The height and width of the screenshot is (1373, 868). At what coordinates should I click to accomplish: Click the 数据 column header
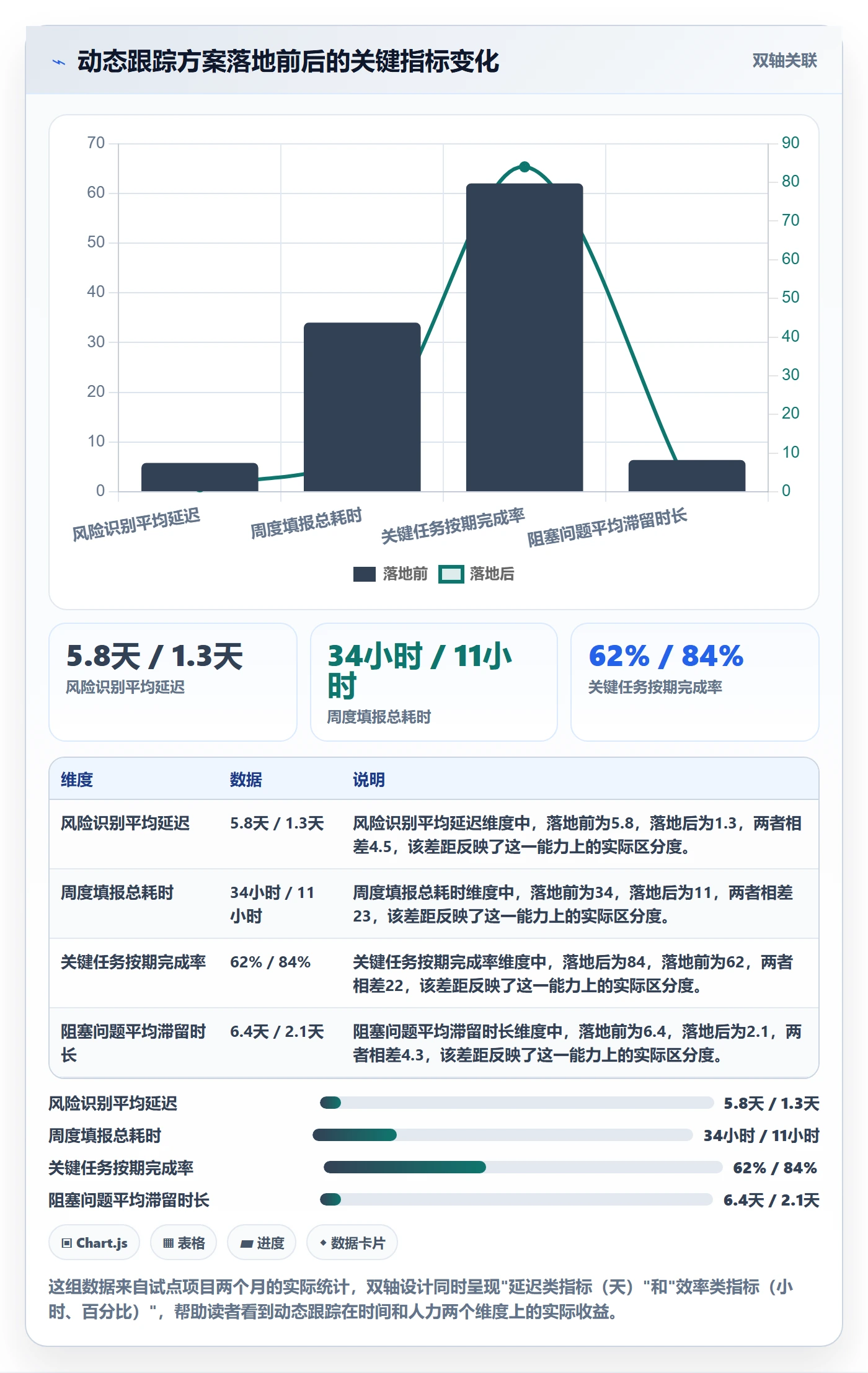click(246, 780)
